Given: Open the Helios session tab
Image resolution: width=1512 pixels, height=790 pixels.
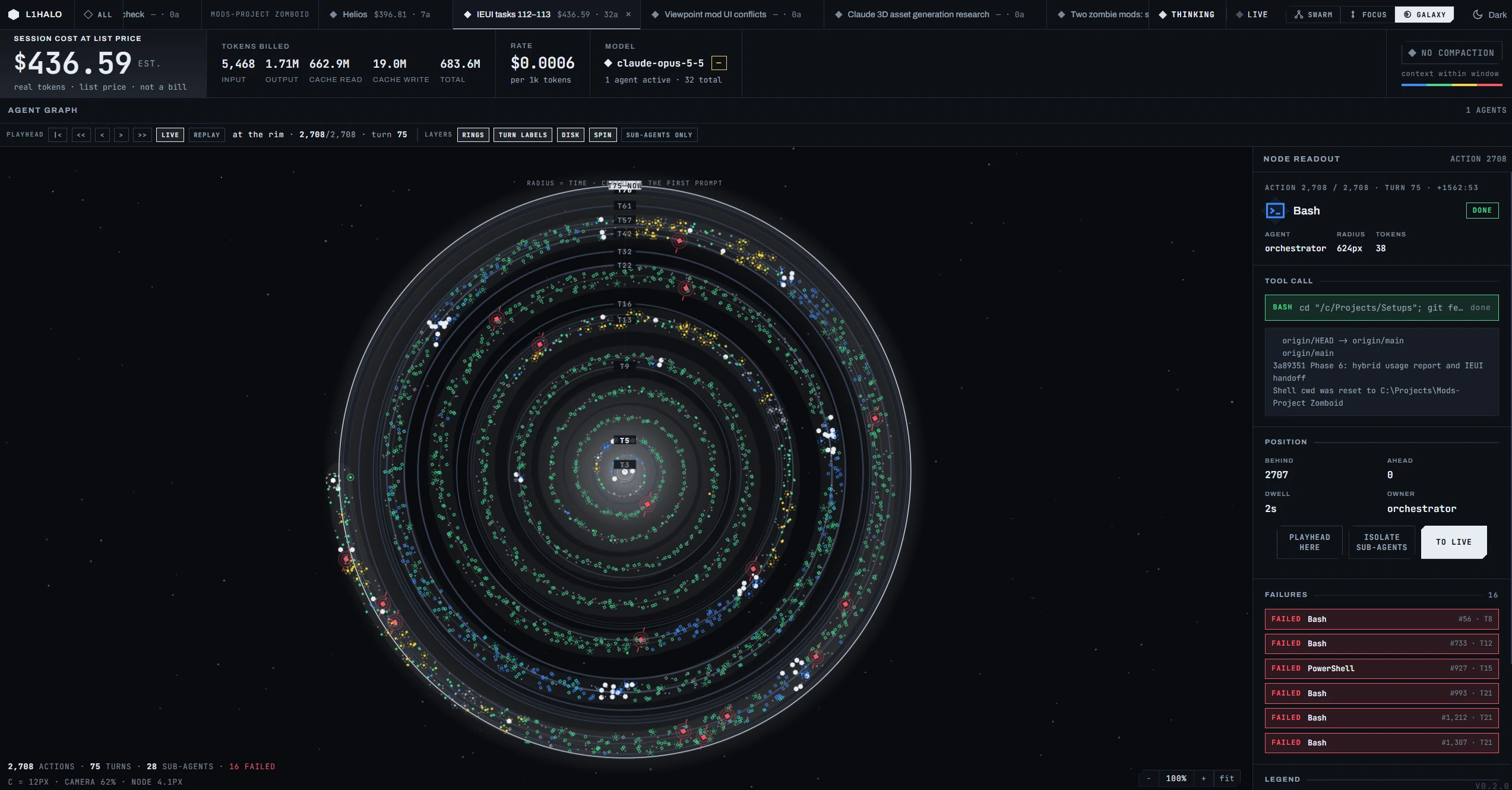Looking at the screenshot, I should pos(386,14).
